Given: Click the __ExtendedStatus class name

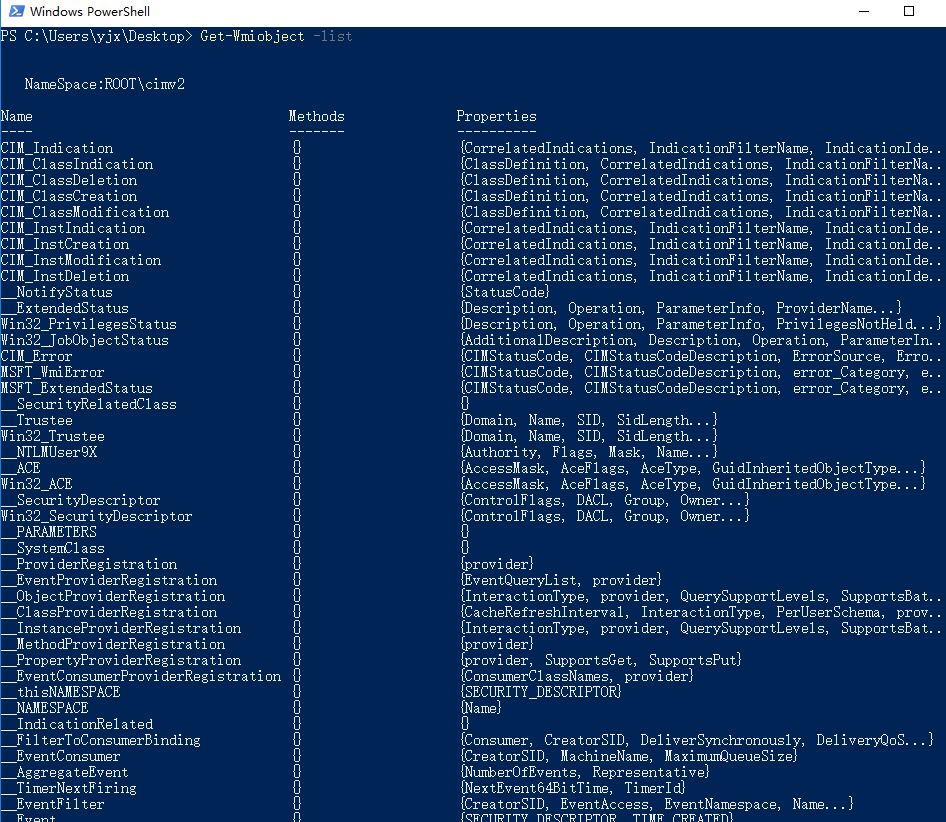Looking at the screenshot, I should point(65,308).
